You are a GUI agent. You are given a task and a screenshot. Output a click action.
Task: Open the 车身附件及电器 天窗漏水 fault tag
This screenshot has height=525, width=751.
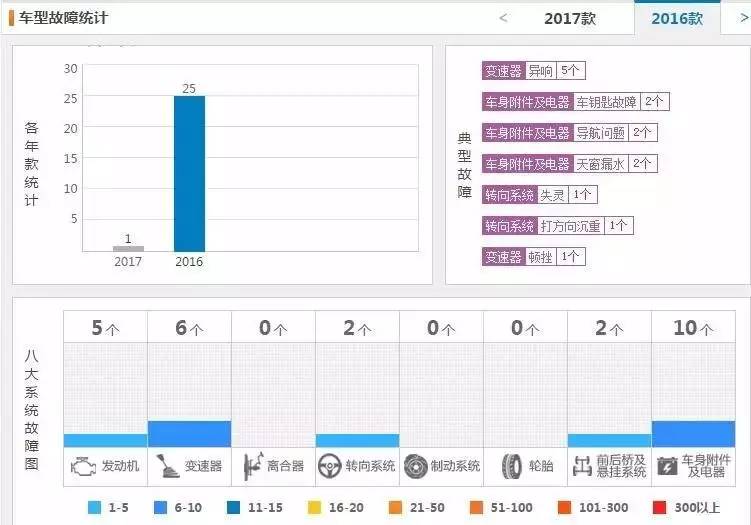point(569,164)
